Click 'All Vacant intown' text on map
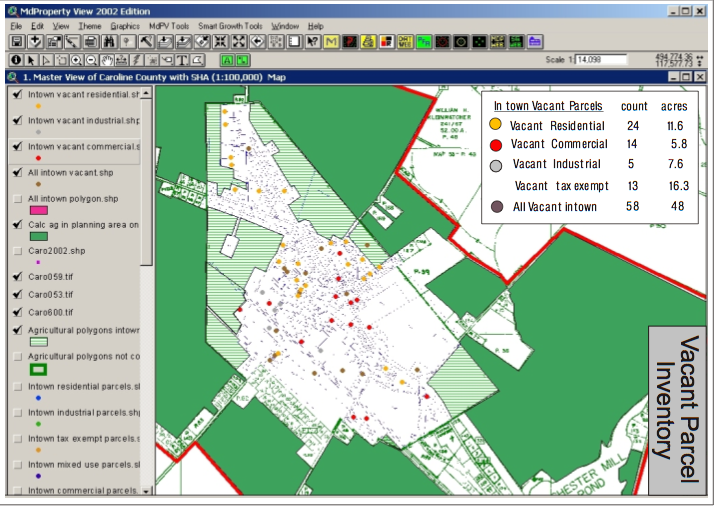Viewport: 714px width, 507px height. pos(555,207)
